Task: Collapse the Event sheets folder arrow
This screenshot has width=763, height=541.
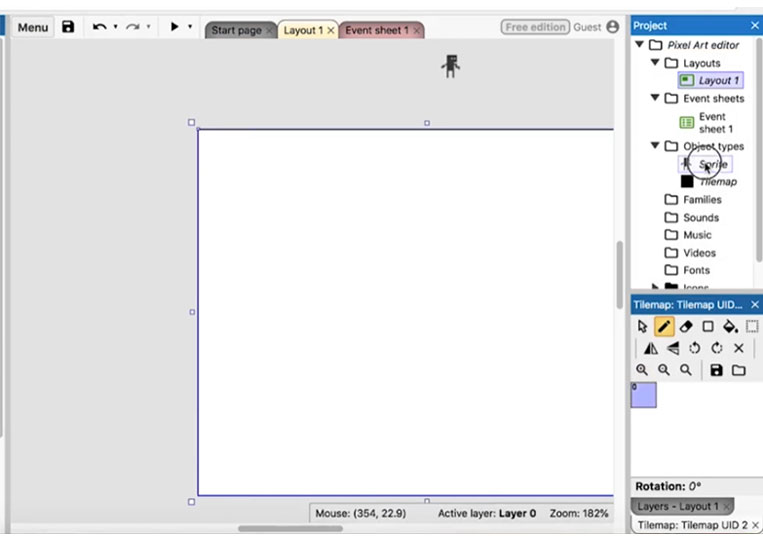Action: [655, 98]
